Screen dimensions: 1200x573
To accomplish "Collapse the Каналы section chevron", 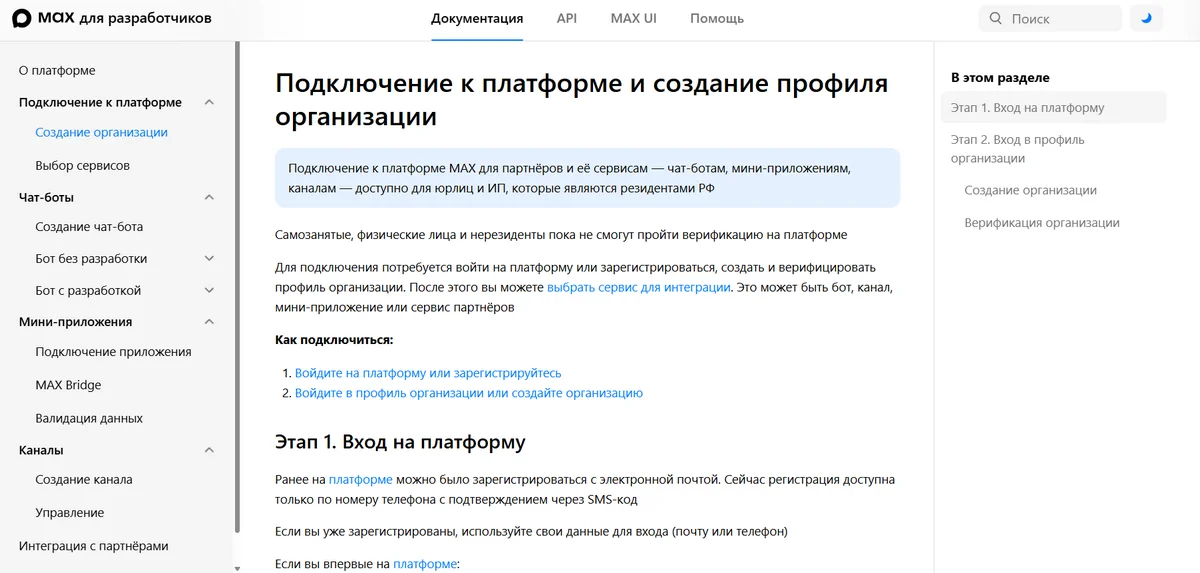I will click(x=209, y=450).
